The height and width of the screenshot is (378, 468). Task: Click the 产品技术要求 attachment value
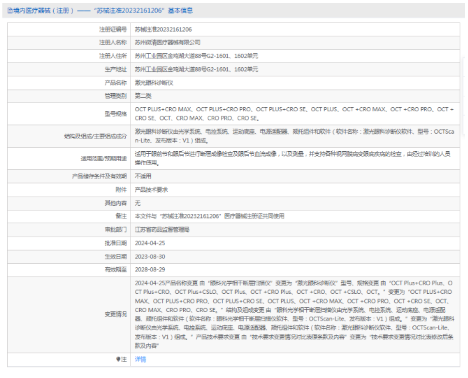151,190
